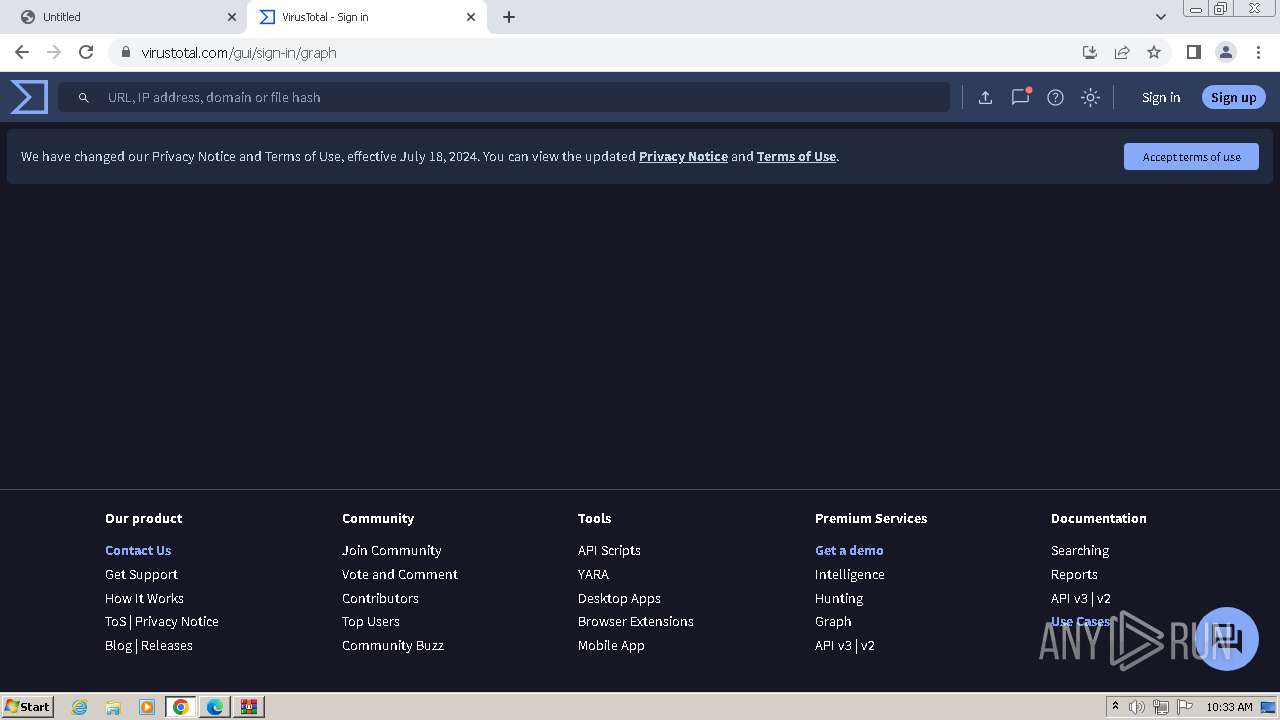Open the Windows Start menu
The height and width of the screenshot is (720, 1280).
(x=27, y=706)
